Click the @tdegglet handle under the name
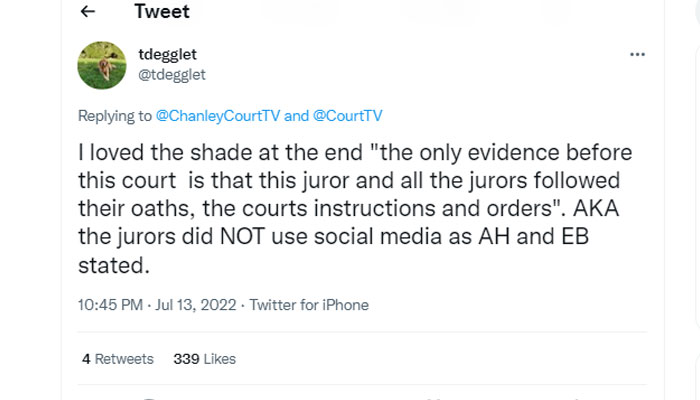 click(171, 75)
